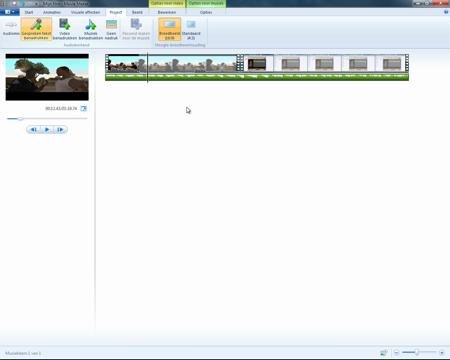Step to the next frame
Screen dimensions: 450x360
pyautogui.click(x=60, y=130)
